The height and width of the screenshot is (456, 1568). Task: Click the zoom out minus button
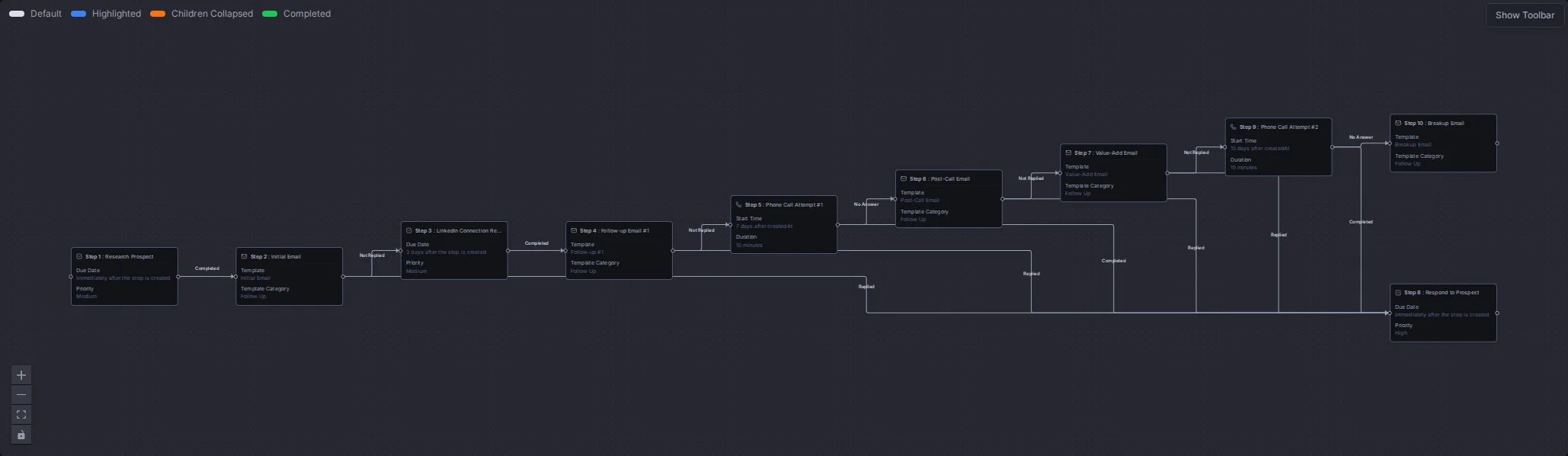tap(21, 395)
